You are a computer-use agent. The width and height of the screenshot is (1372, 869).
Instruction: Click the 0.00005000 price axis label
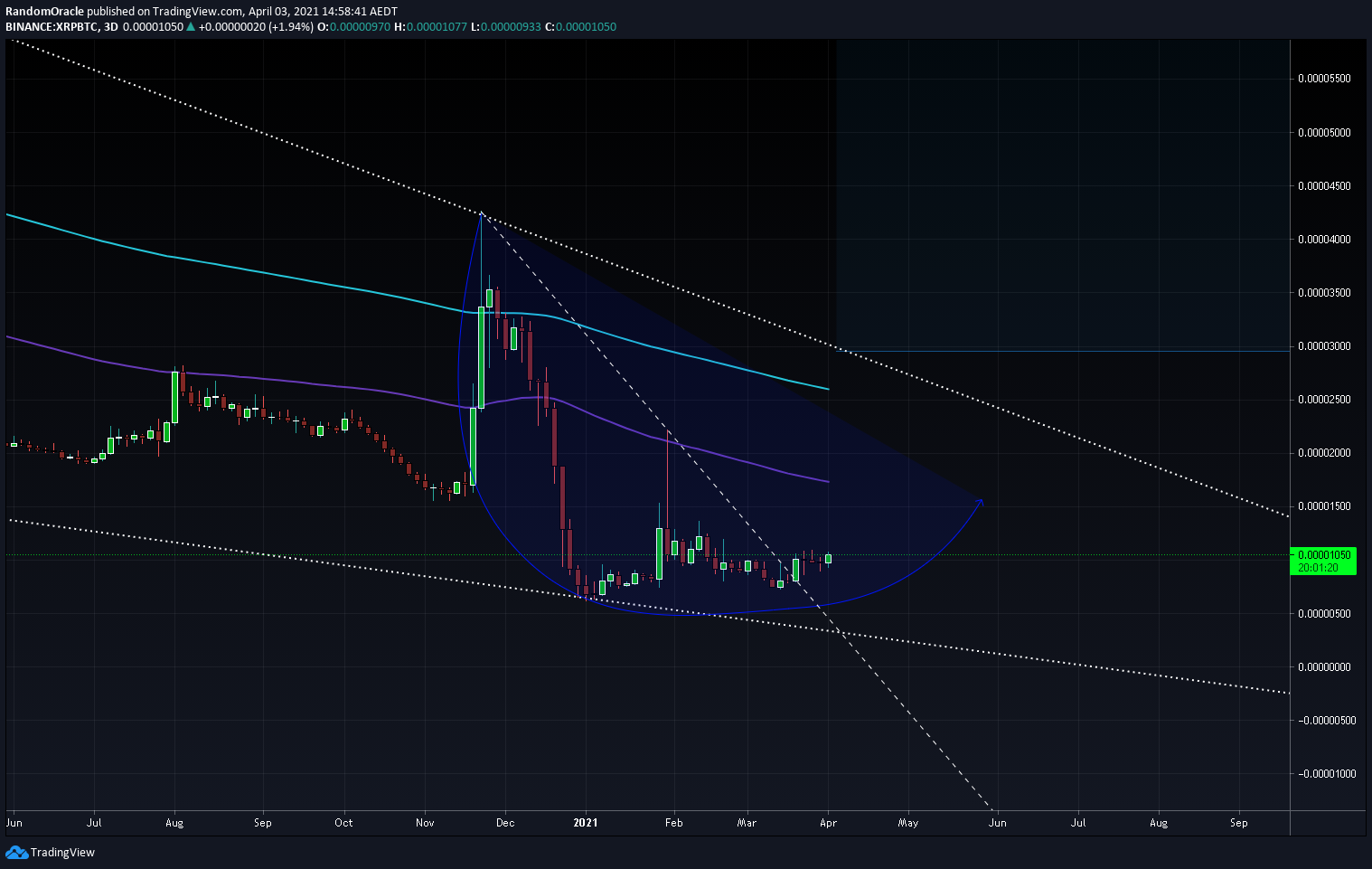point(1324,132)
